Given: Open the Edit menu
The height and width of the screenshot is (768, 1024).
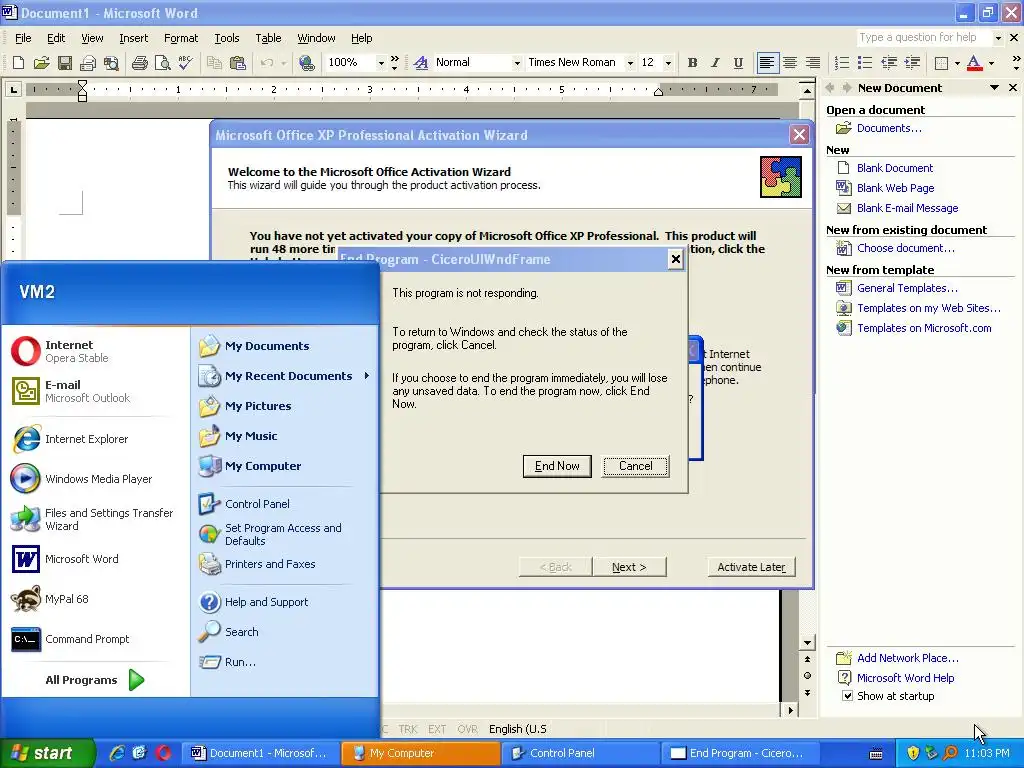Looking at the screenshot, I should pos(56,38).
